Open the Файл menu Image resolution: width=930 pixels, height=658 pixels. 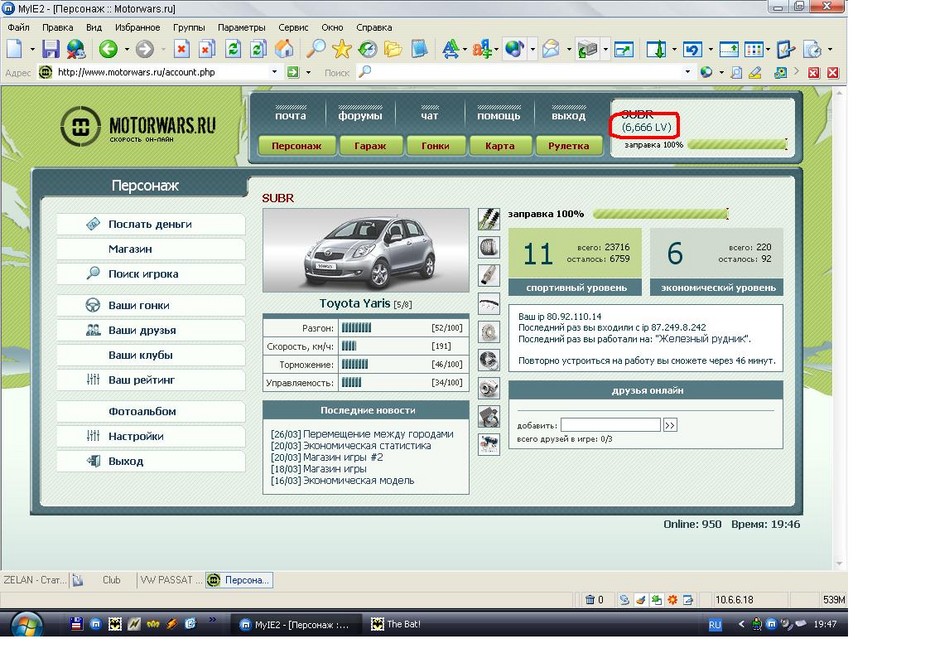tap(18, 27)
